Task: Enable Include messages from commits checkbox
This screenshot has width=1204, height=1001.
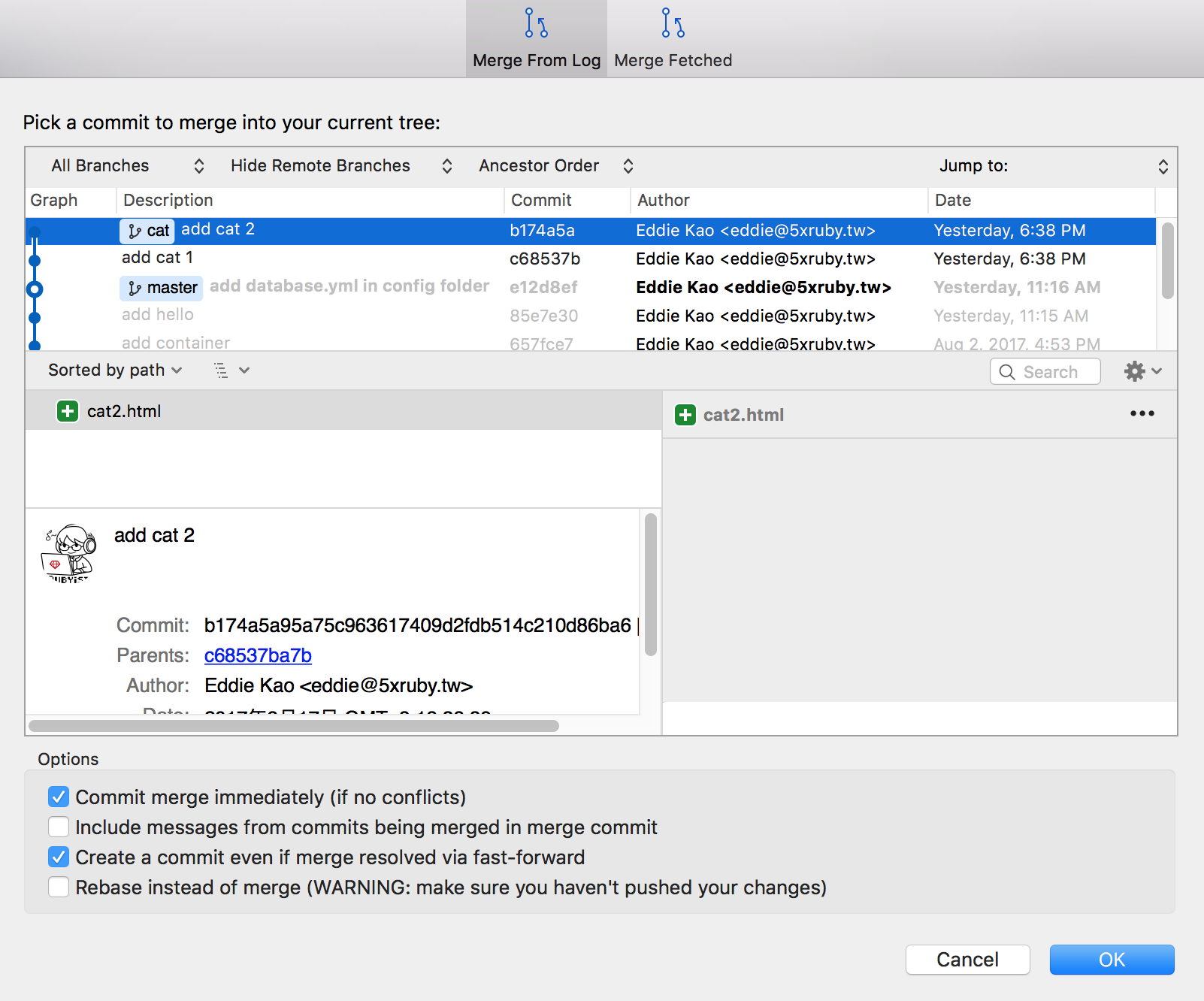Action: pos(59,827)
